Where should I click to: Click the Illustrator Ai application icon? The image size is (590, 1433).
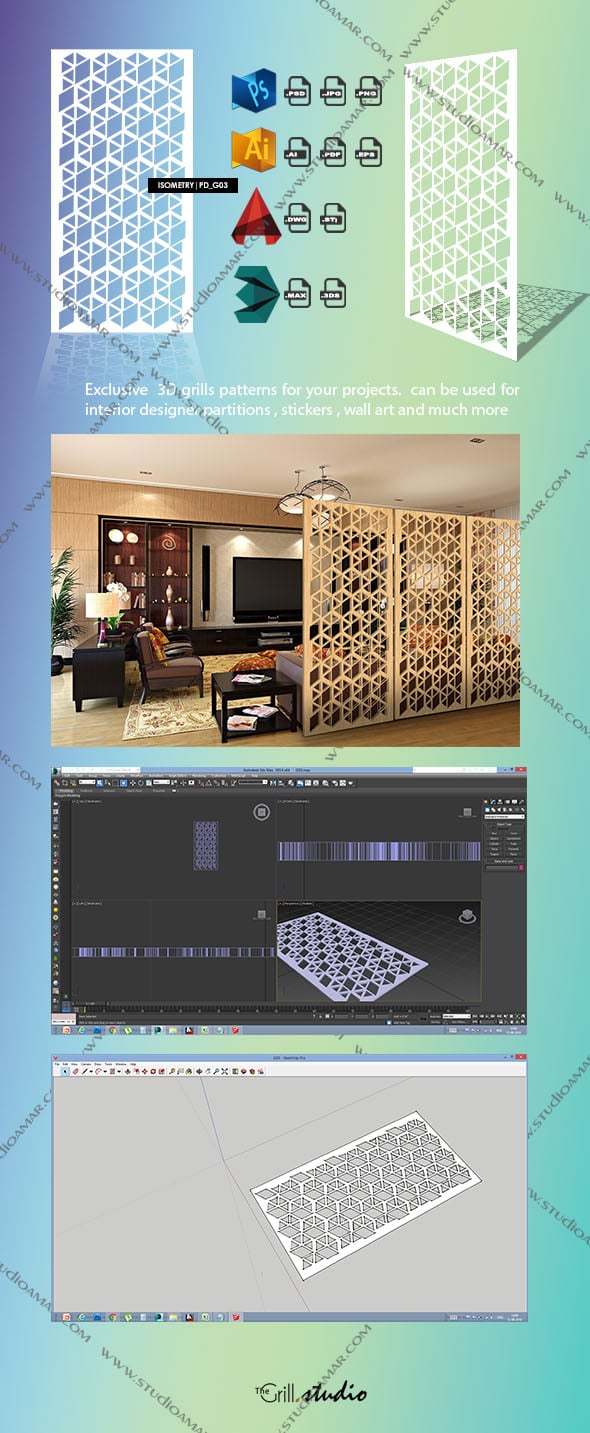tap(253, 151)
